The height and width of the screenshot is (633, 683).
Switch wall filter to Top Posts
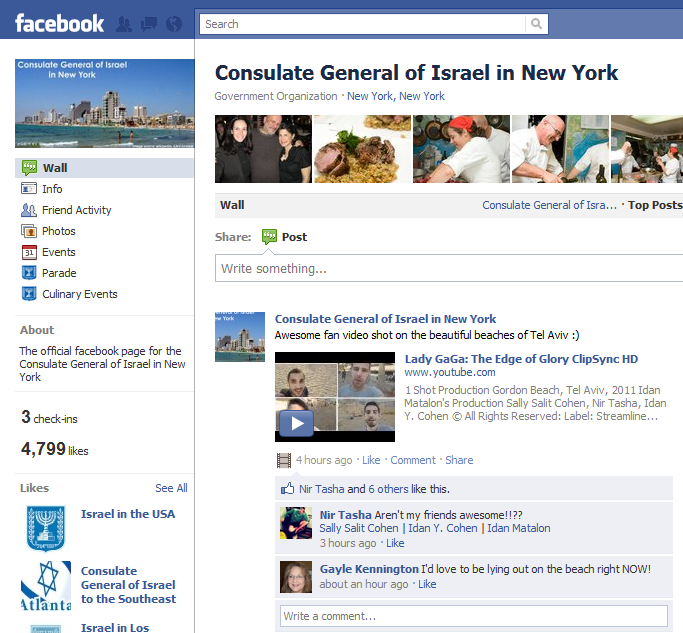pos(655,205)
